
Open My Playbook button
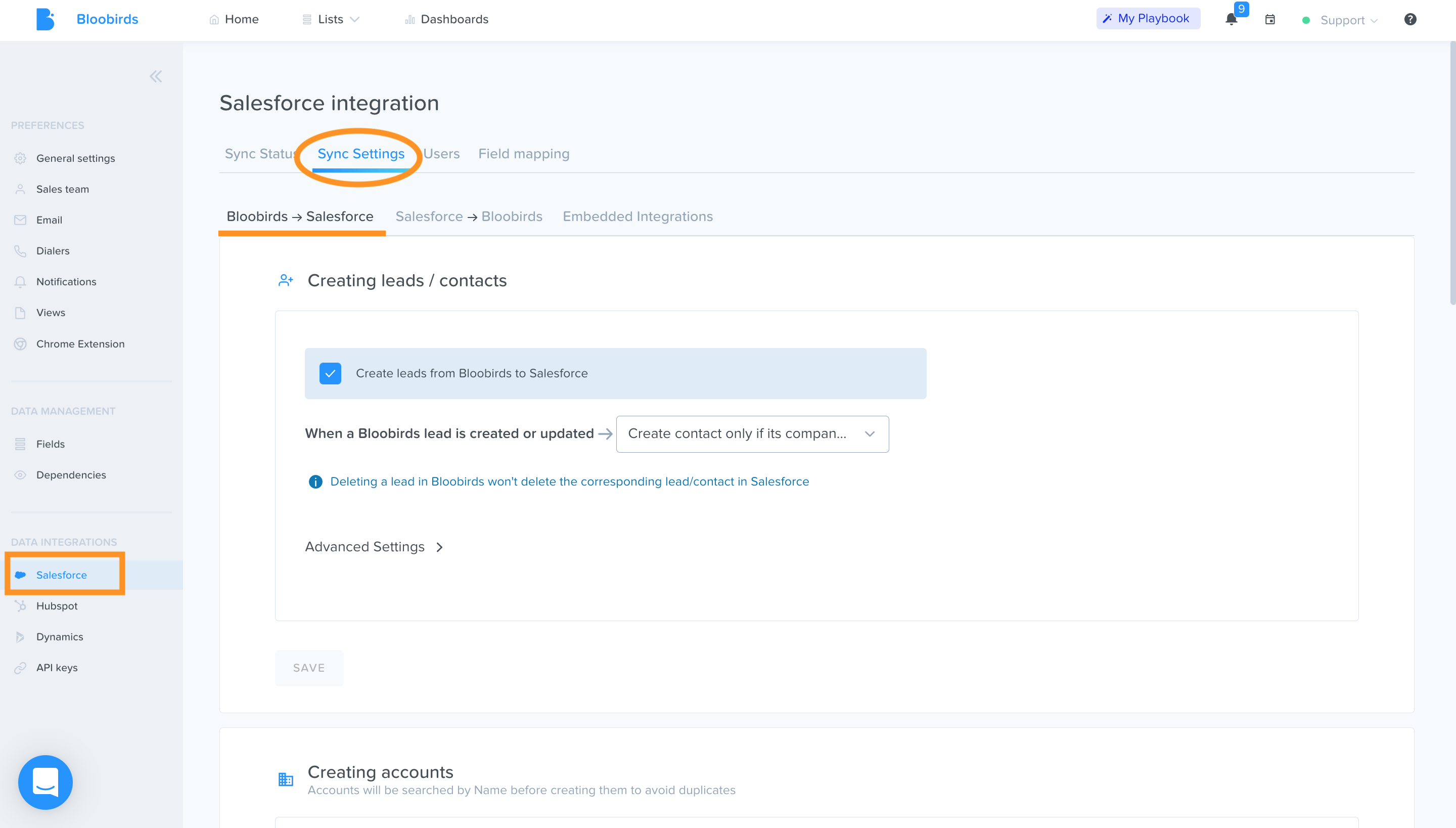point(1148,18)
